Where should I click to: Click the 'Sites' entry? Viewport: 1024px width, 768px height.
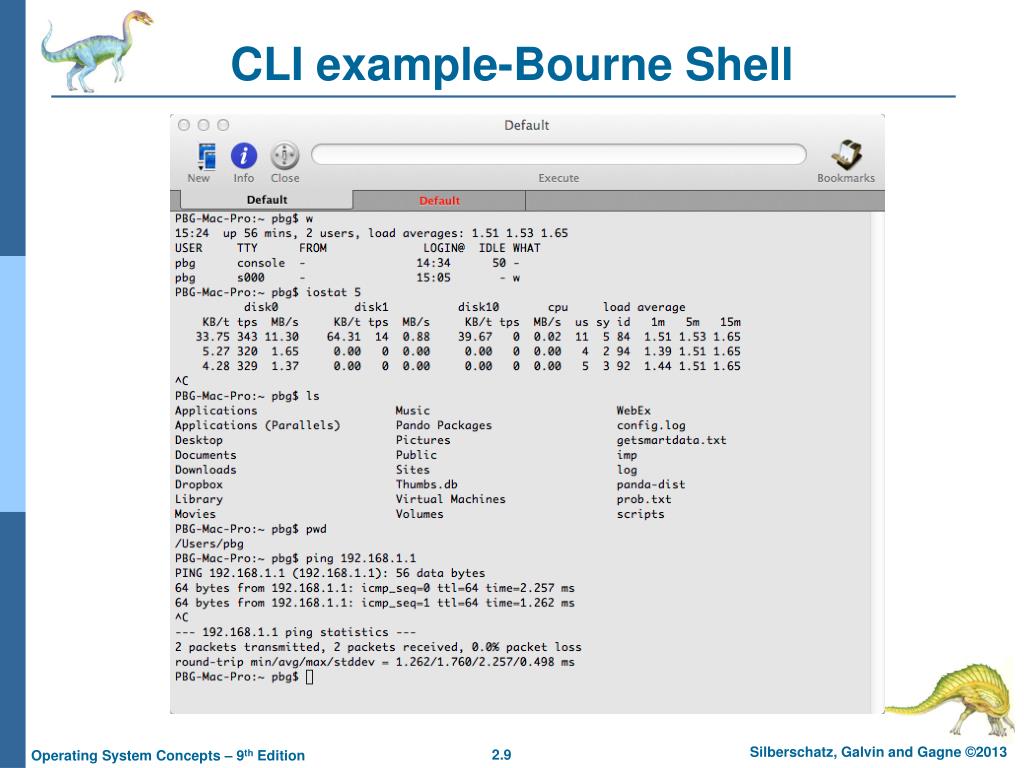(413, 470)
